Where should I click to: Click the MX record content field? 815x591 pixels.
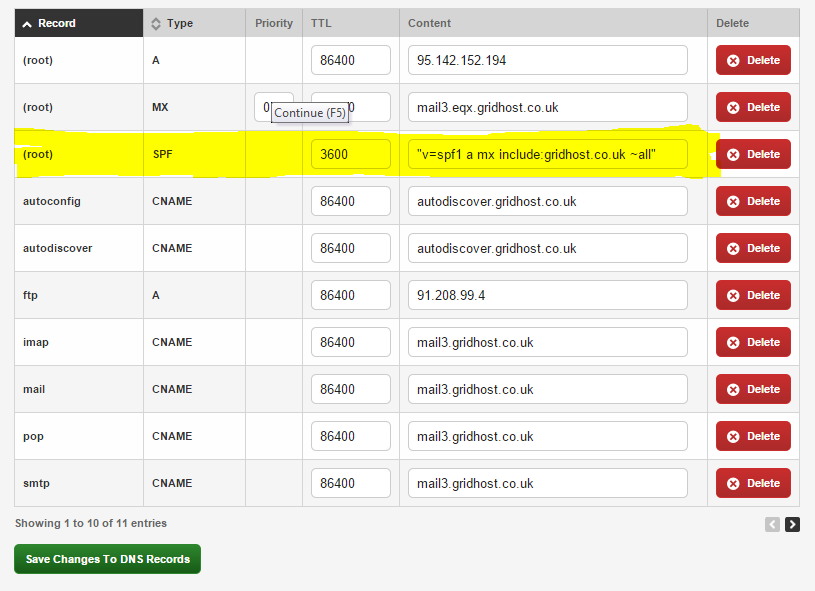point(547,107)
